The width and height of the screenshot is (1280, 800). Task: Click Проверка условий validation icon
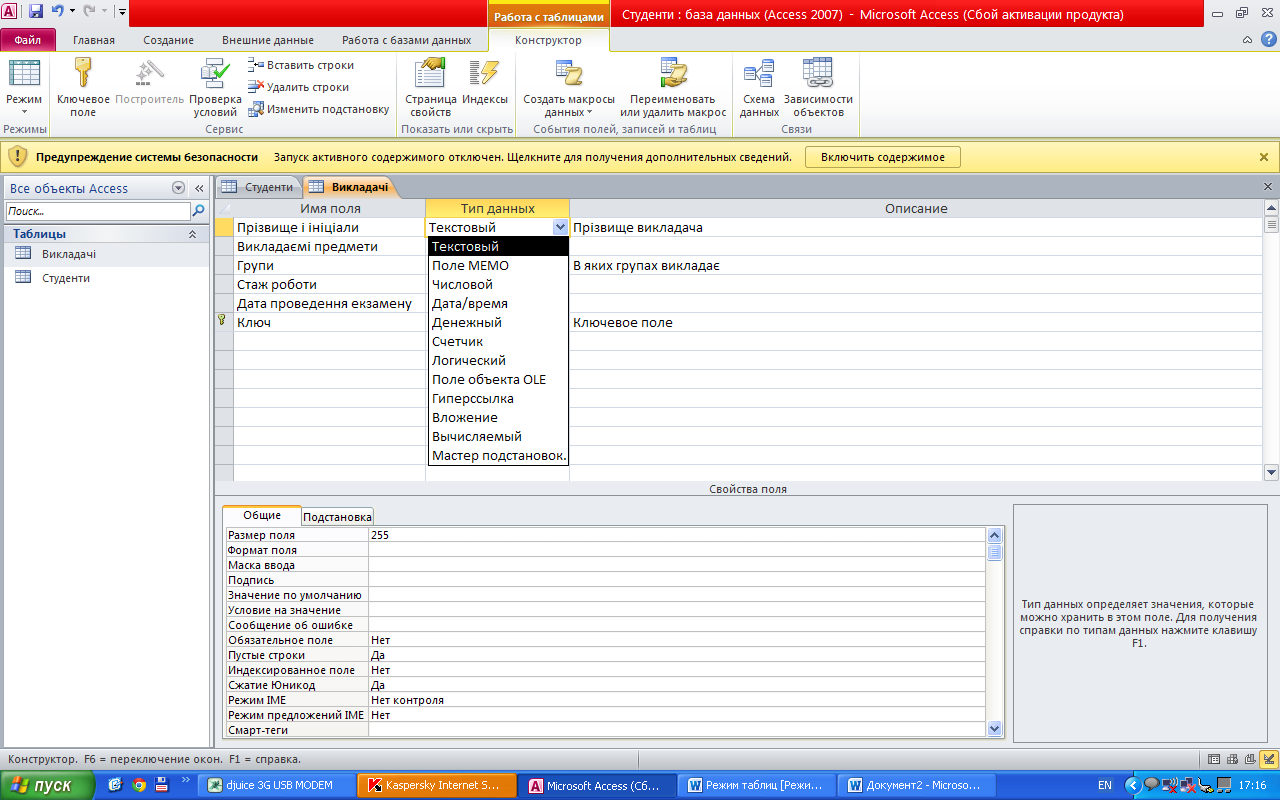tap(215, 88)
